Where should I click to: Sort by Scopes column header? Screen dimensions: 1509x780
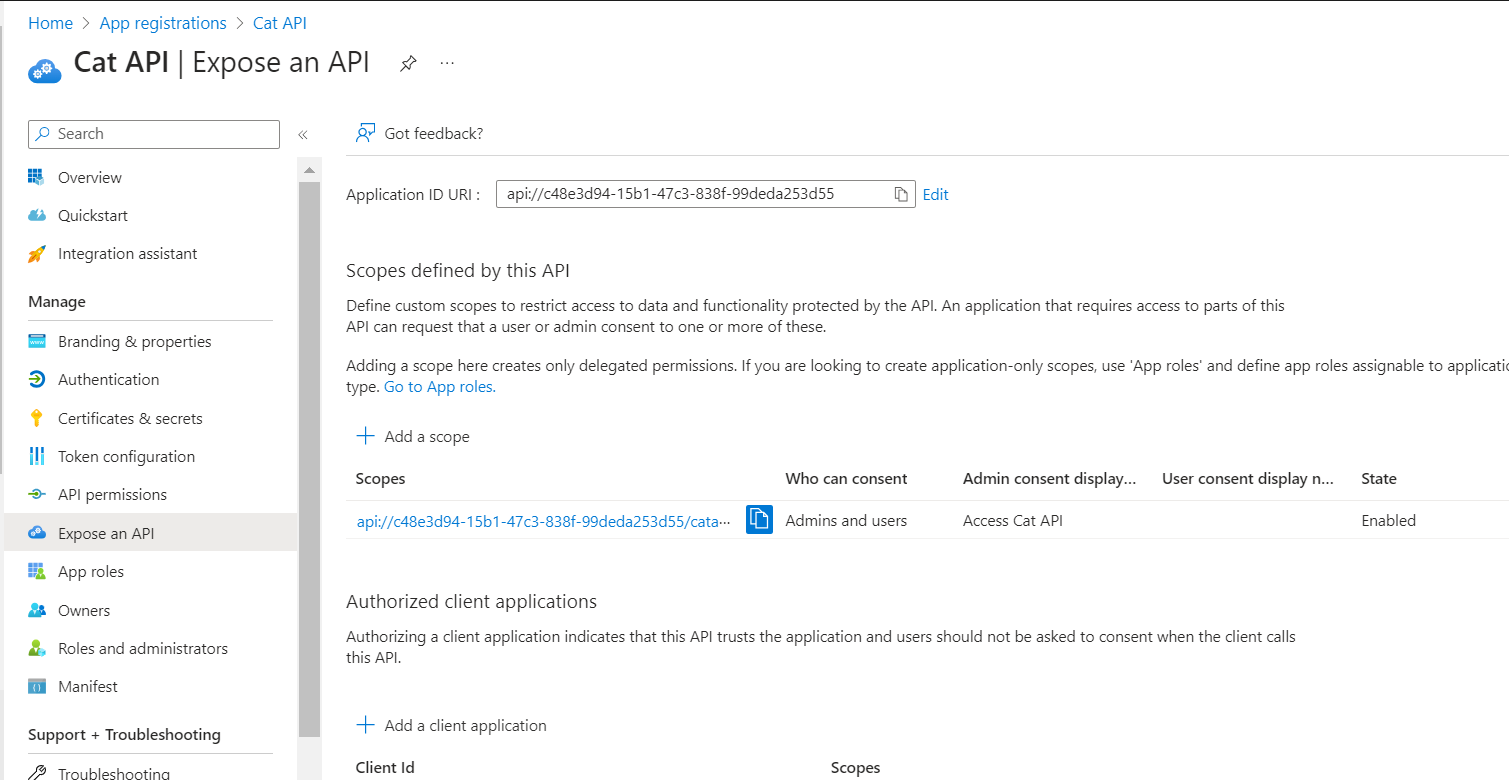tap(381, 479)
